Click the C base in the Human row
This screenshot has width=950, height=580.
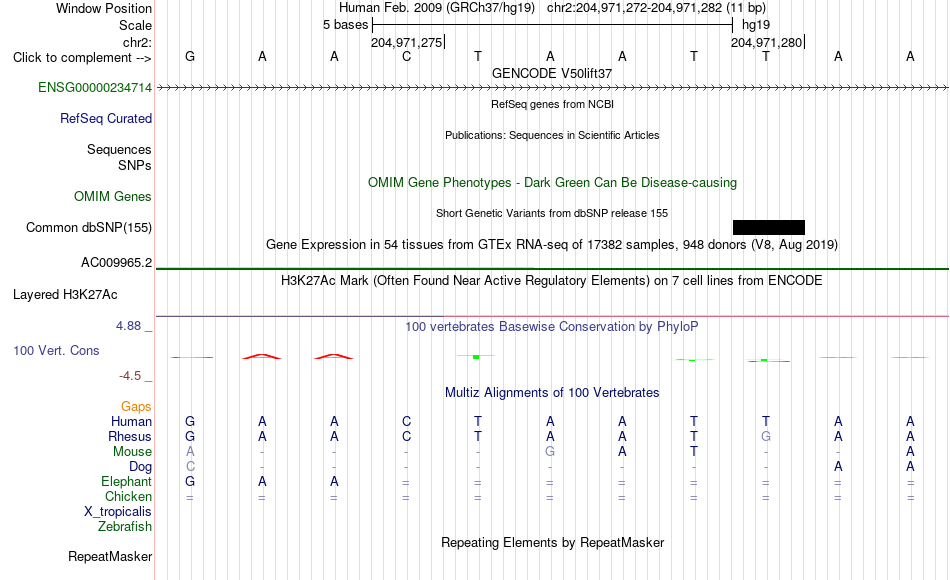point(407,421)
